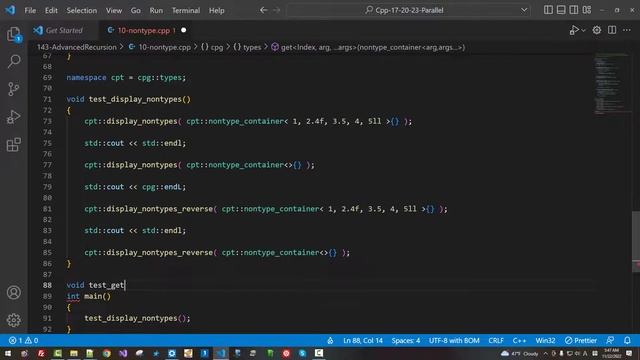Screen dimensions: 640x360
Task: Click the Visual Studio Code taskbar icon
Action: click(x=221, y=353)
